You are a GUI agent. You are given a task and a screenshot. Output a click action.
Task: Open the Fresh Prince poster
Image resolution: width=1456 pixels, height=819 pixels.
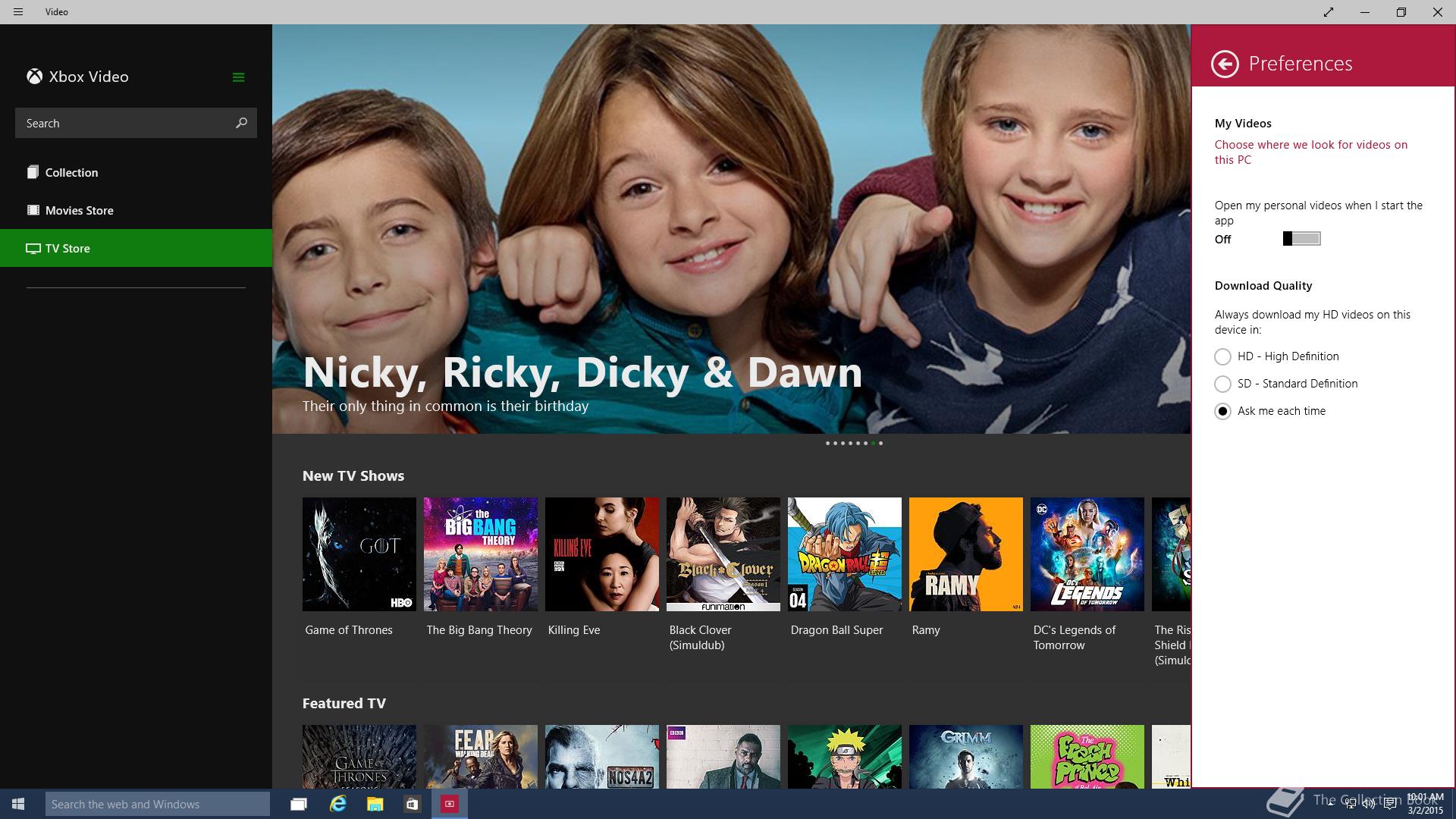[1087, 757]
